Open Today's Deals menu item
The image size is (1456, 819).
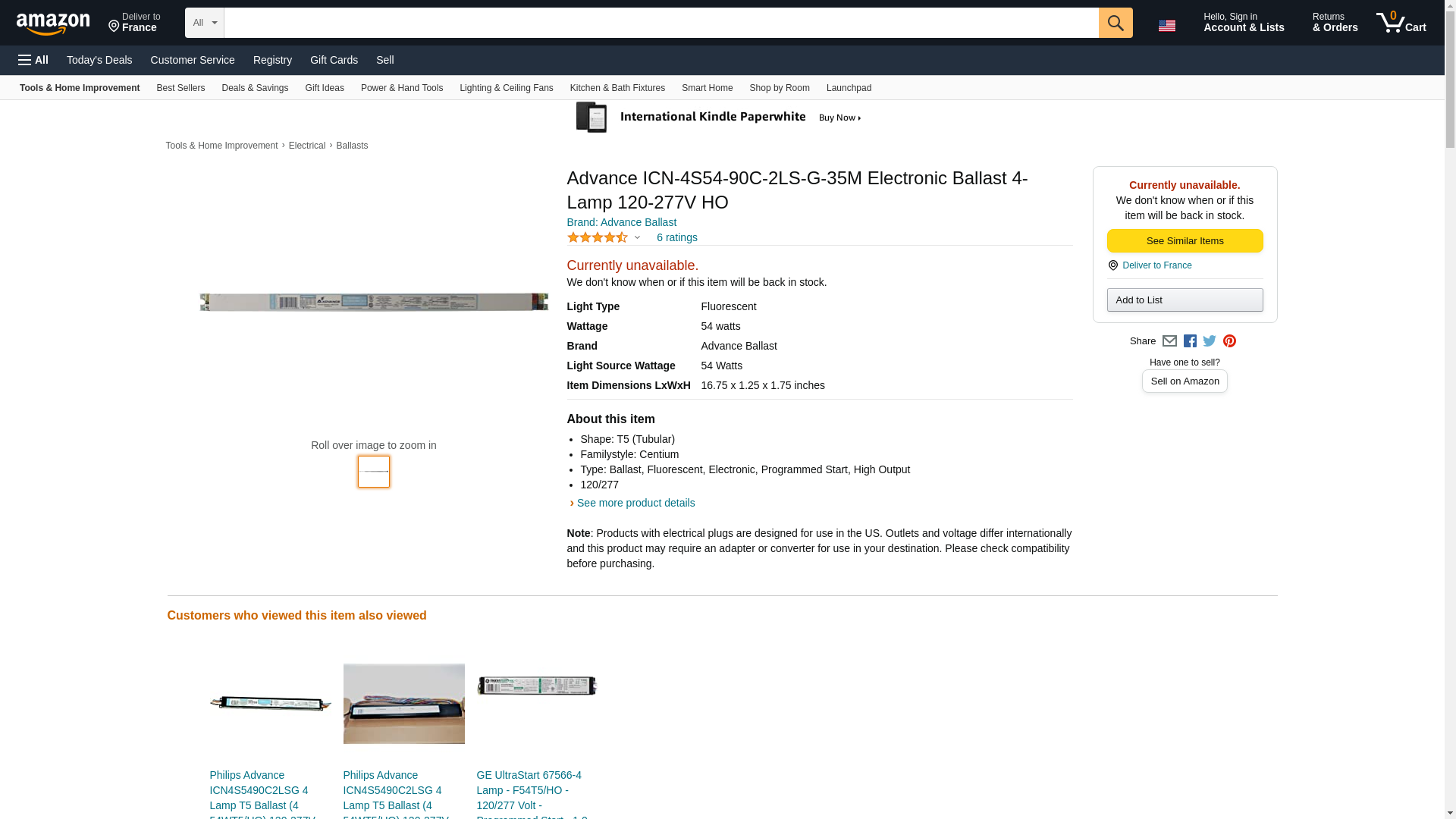click(x=99, y=60)
